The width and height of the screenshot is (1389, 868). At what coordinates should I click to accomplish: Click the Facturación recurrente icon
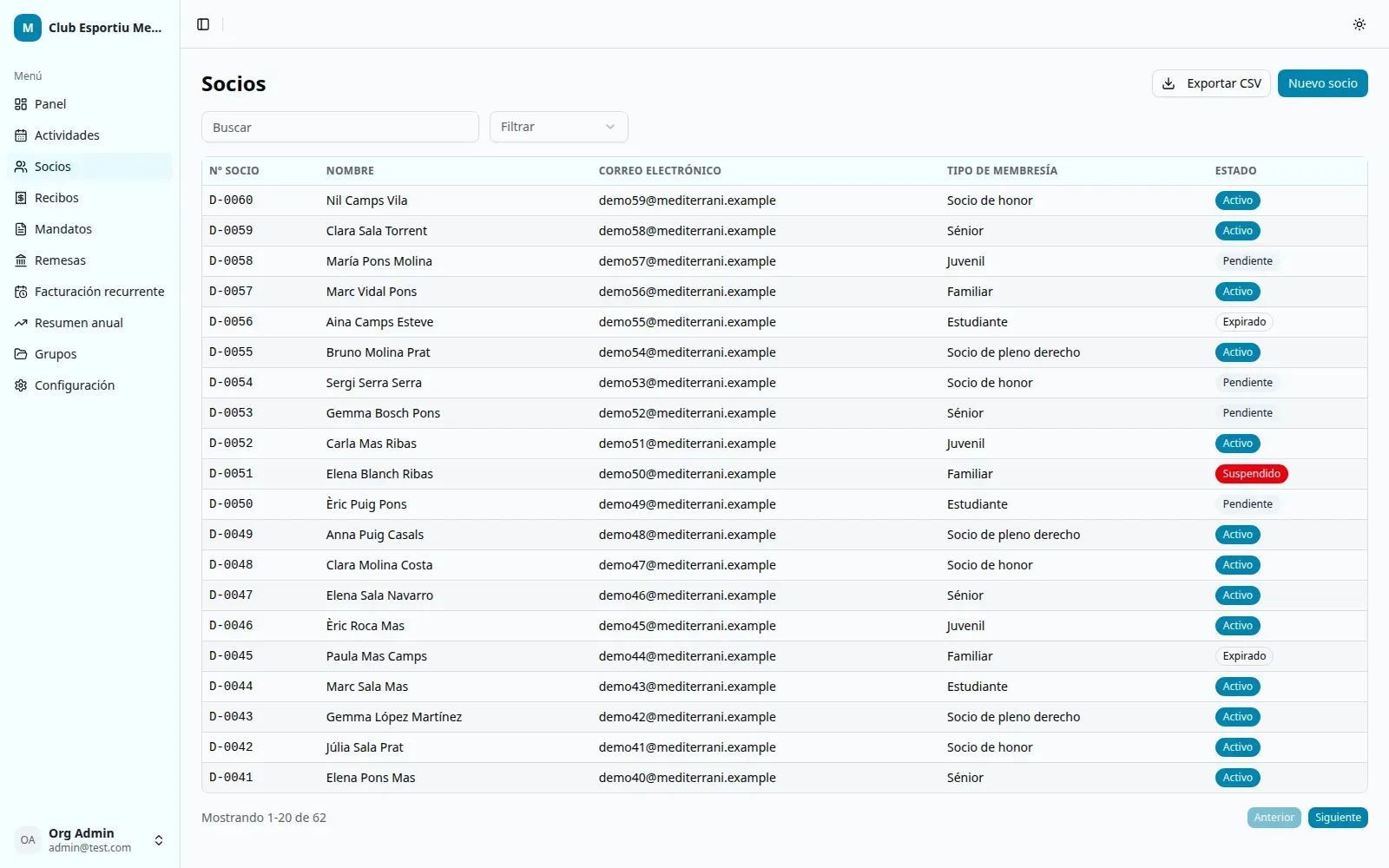[x=21, y=292]
